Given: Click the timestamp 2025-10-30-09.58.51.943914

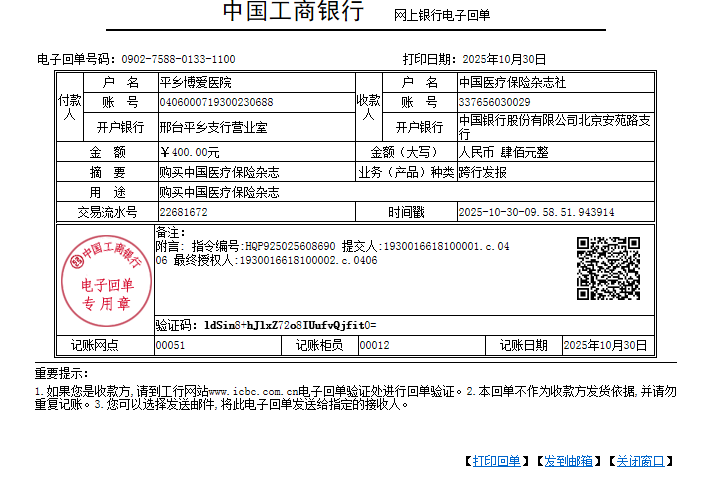Looking at the screenshot, I should click(x=535, y=213).
